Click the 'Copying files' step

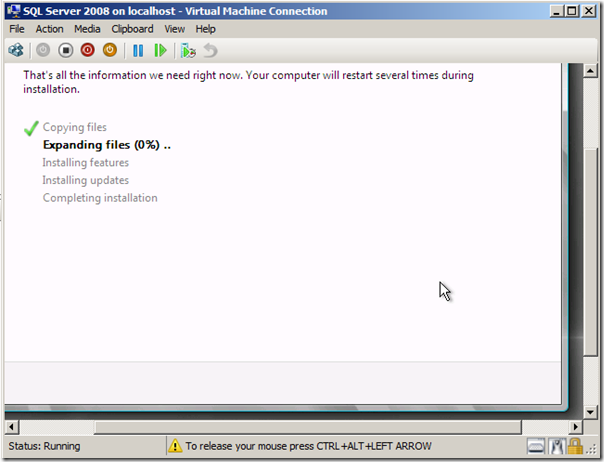coord(75,127)
